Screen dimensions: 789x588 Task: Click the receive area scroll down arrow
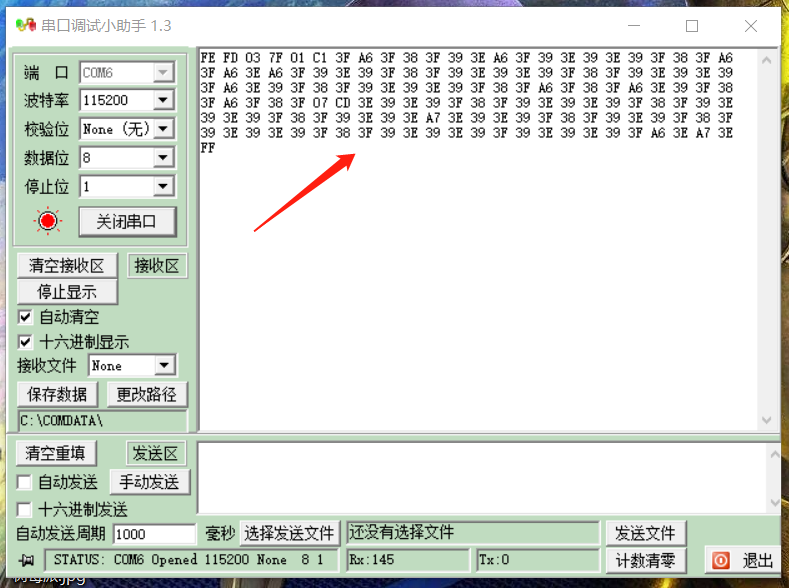766,420
